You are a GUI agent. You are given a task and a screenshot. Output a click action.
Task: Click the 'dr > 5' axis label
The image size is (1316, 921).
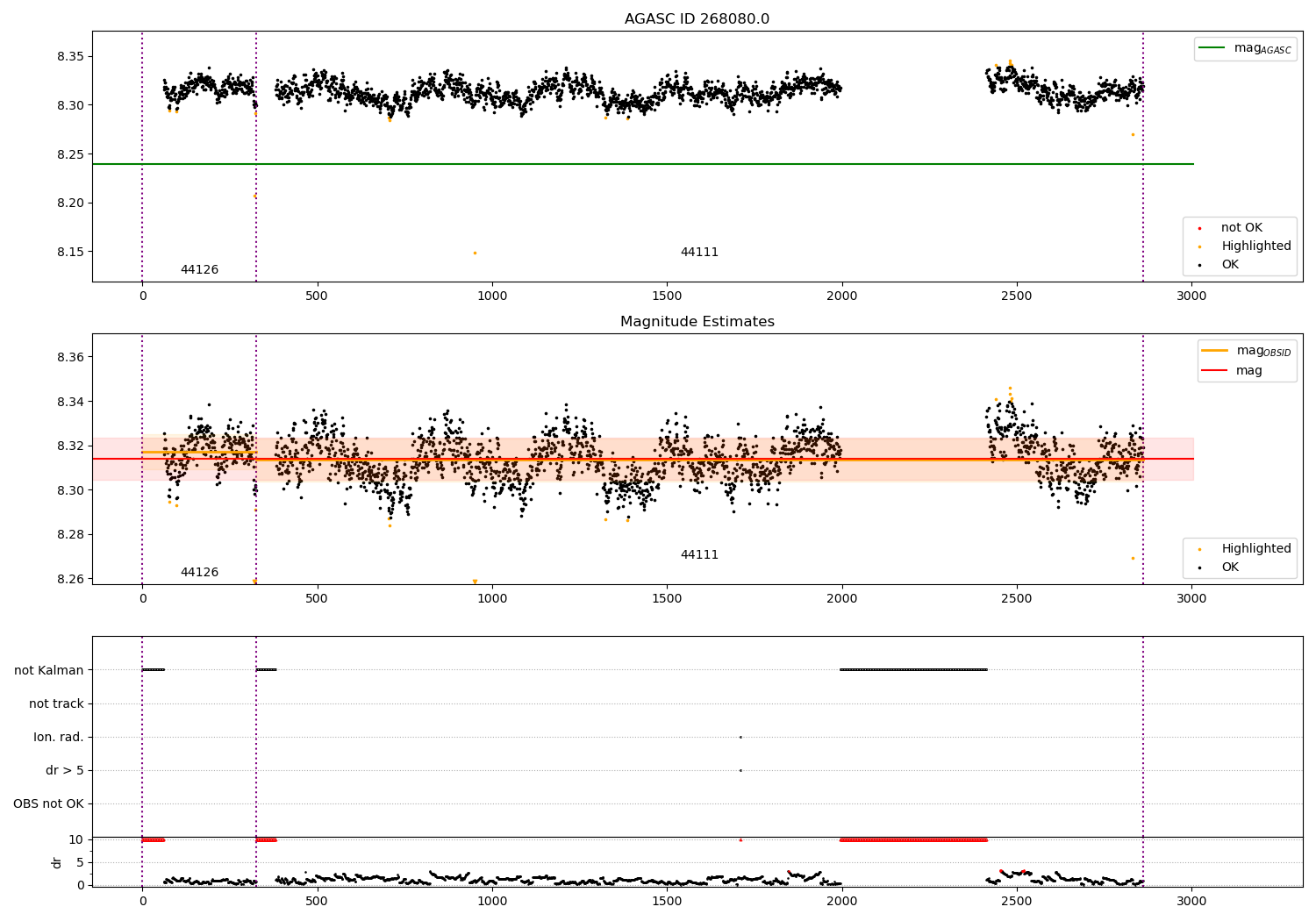tap(65, 771)
